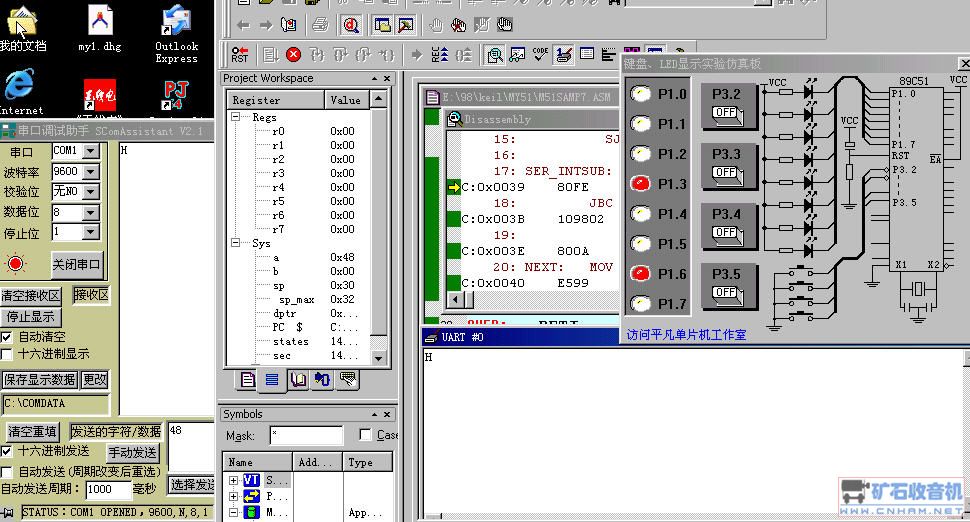970x522 pixels.
Task: Click the Disassembly window toolbar icon
Action: coord(494,55)
